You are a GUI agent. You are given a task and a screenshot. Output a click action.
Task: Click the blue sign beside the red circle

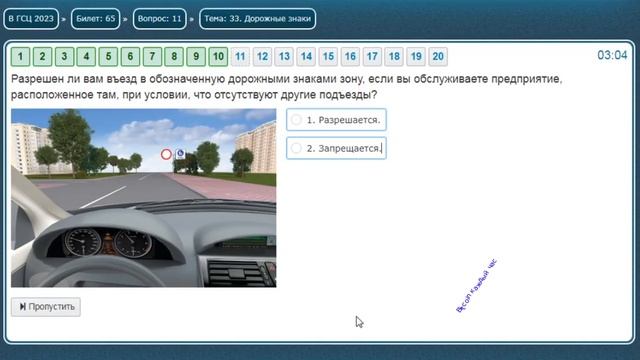pos(180,154)
